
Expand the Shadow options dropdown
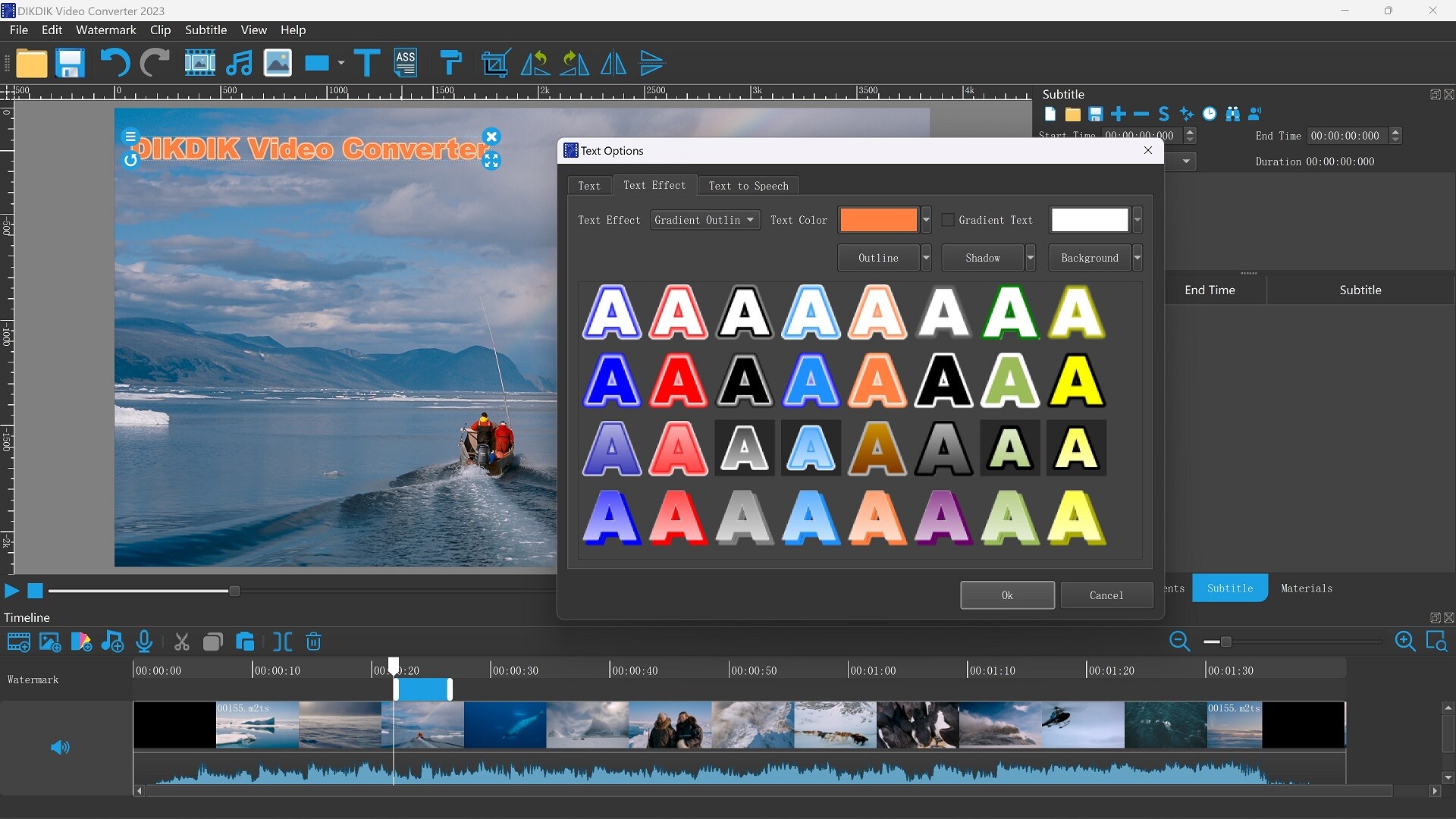[1031, 258]
